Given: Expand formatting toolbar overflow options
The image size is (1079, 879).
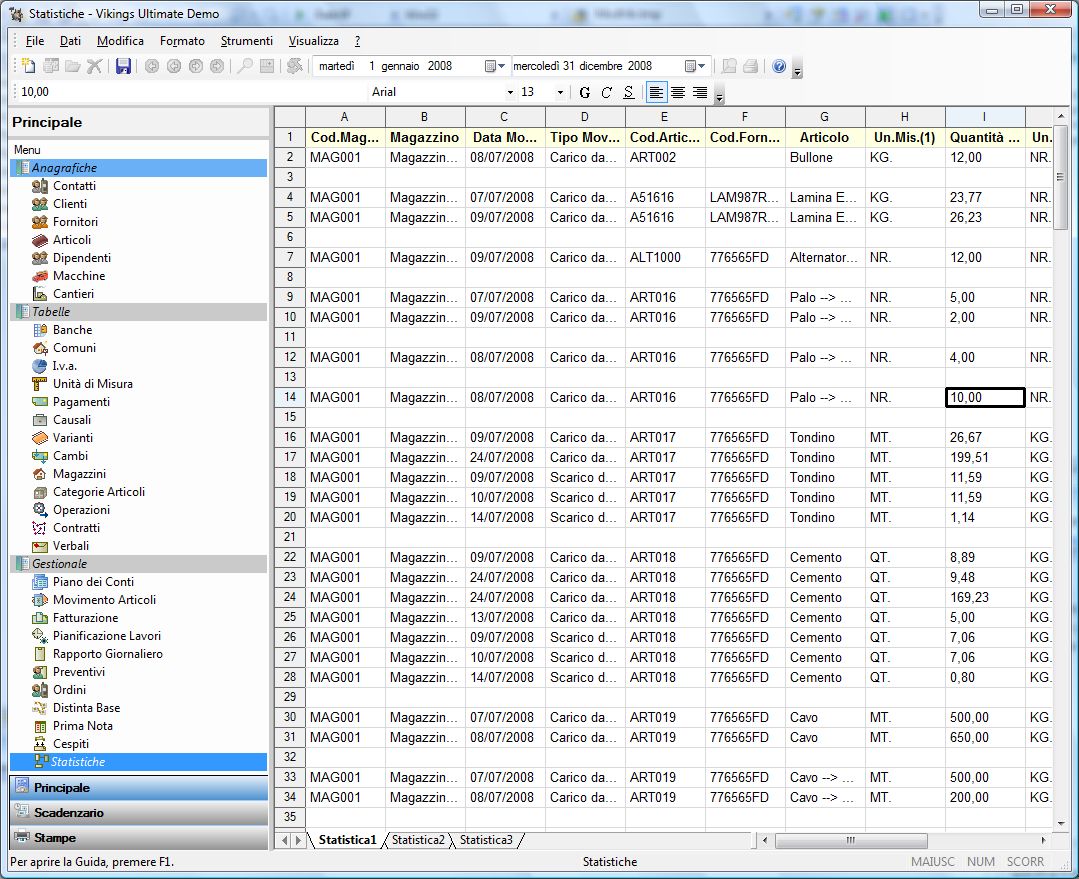Looking at the screenshot, I should 719,96.
